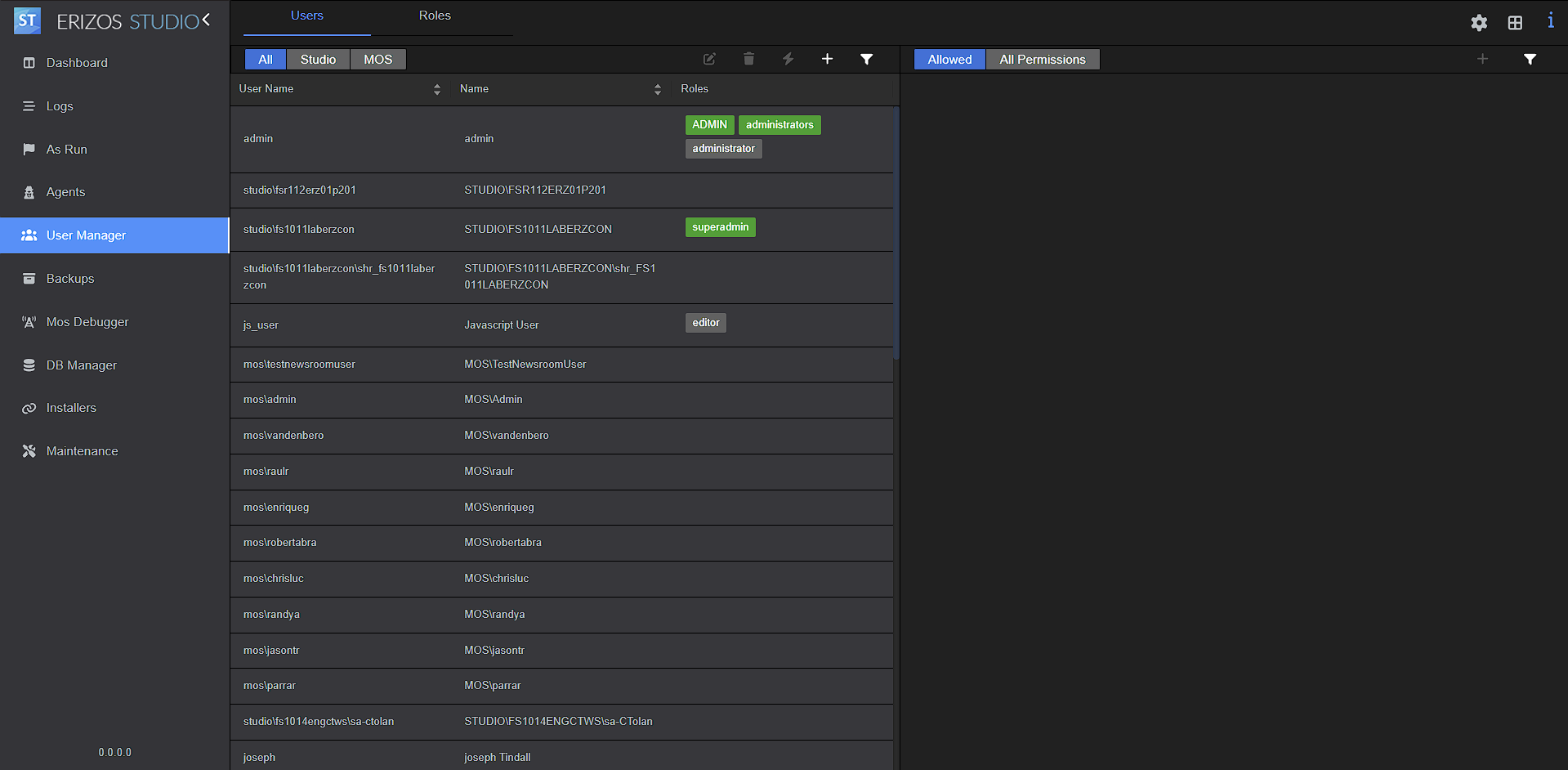The width and height of the screenshot is (1568, 770).
Task: Collapse the sidebar with the chevron
Action: (206, 20)
